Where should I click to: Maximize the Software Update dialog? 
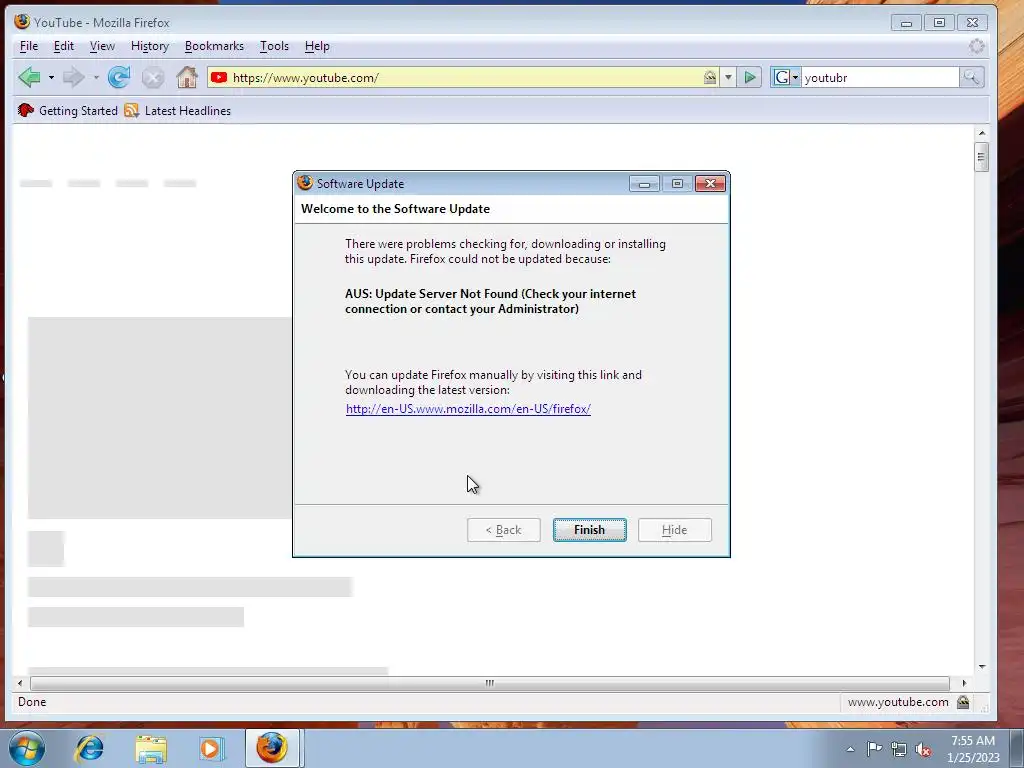pos(677,184)
